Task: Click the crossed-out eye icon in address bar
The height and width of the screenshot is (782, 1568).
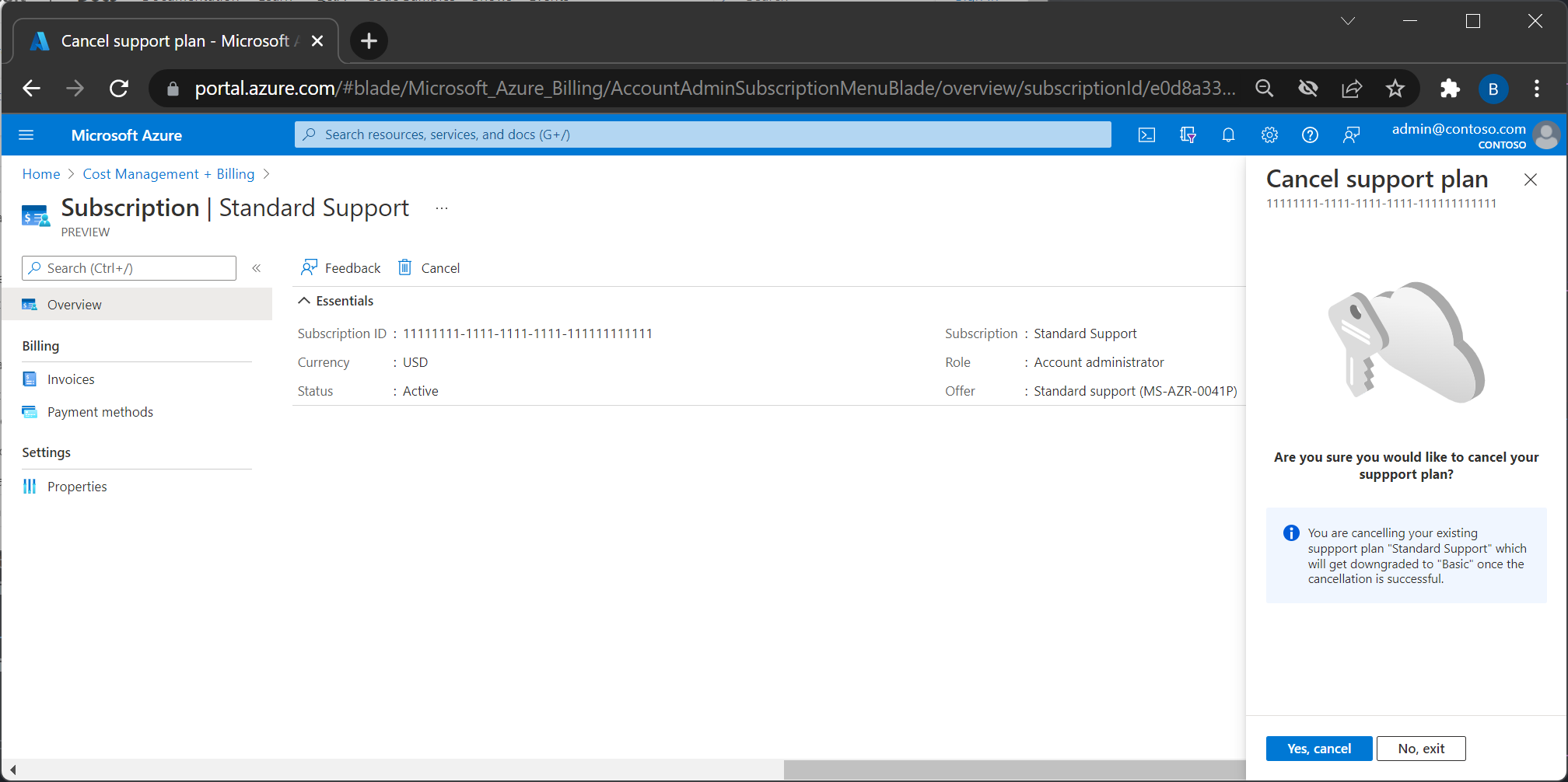Action: (1308, 89)
